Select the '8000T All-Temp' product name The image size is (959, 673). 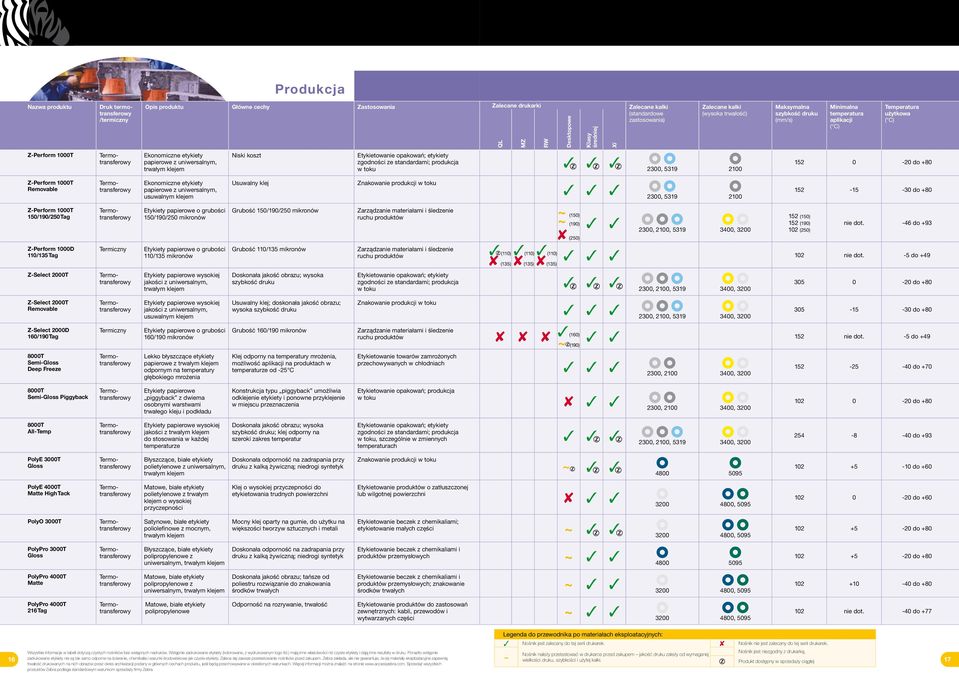[39, 428]
